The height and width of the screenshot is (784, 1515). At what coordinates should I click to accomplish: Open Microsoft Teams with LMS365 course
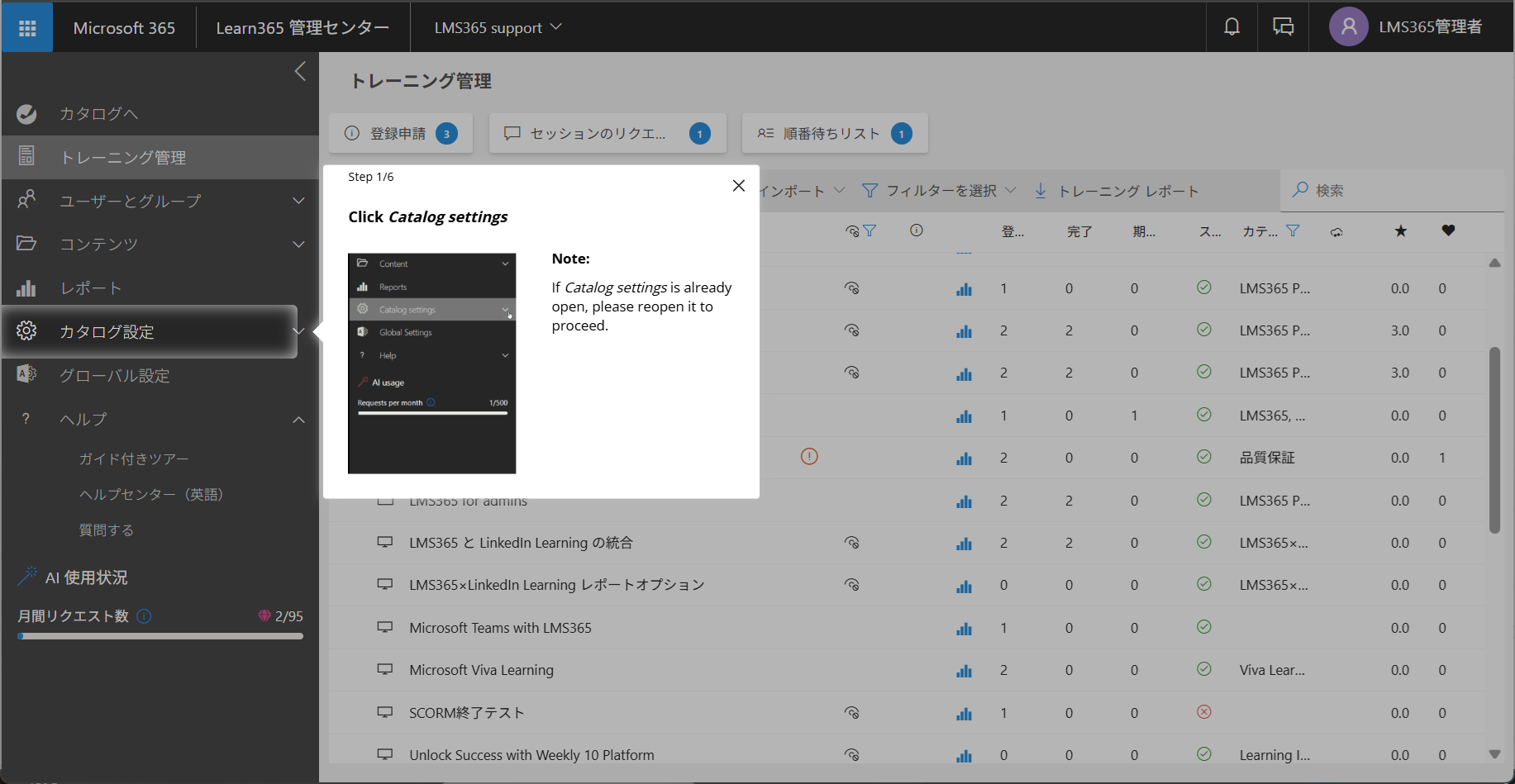click(500, 628)
